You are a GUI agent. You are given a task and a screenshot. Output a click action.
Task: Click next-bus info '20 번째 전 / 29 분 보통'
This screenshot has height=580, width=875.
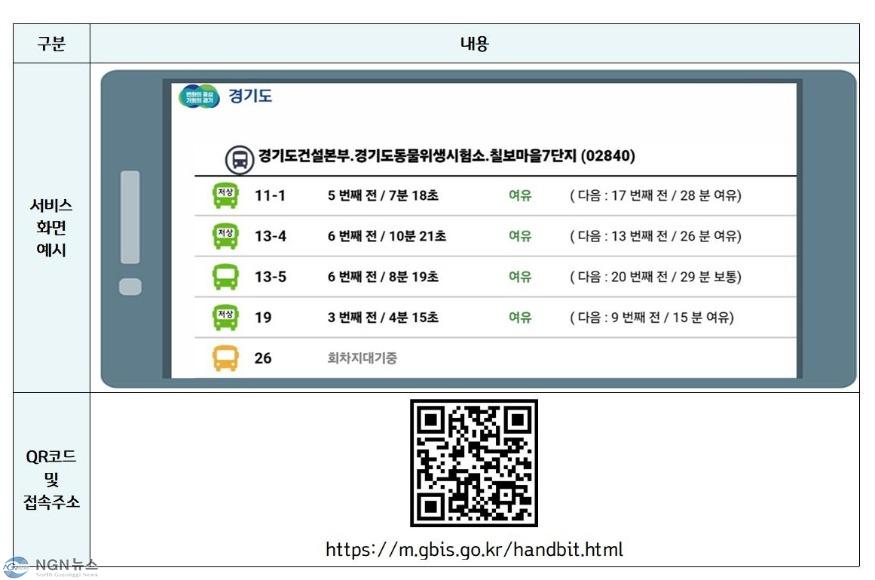656,277
